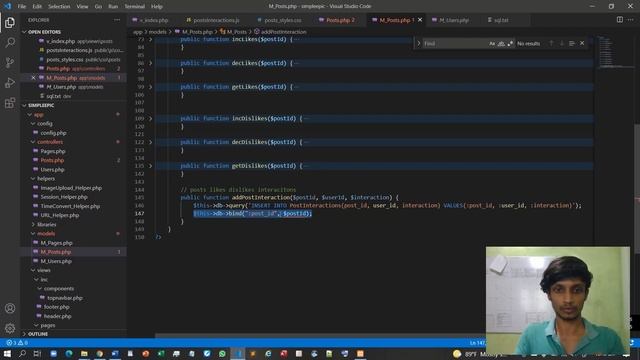Open the Extensions view
Image resolution: width=640 pixels, height=360 pixels.
[10, 102]
